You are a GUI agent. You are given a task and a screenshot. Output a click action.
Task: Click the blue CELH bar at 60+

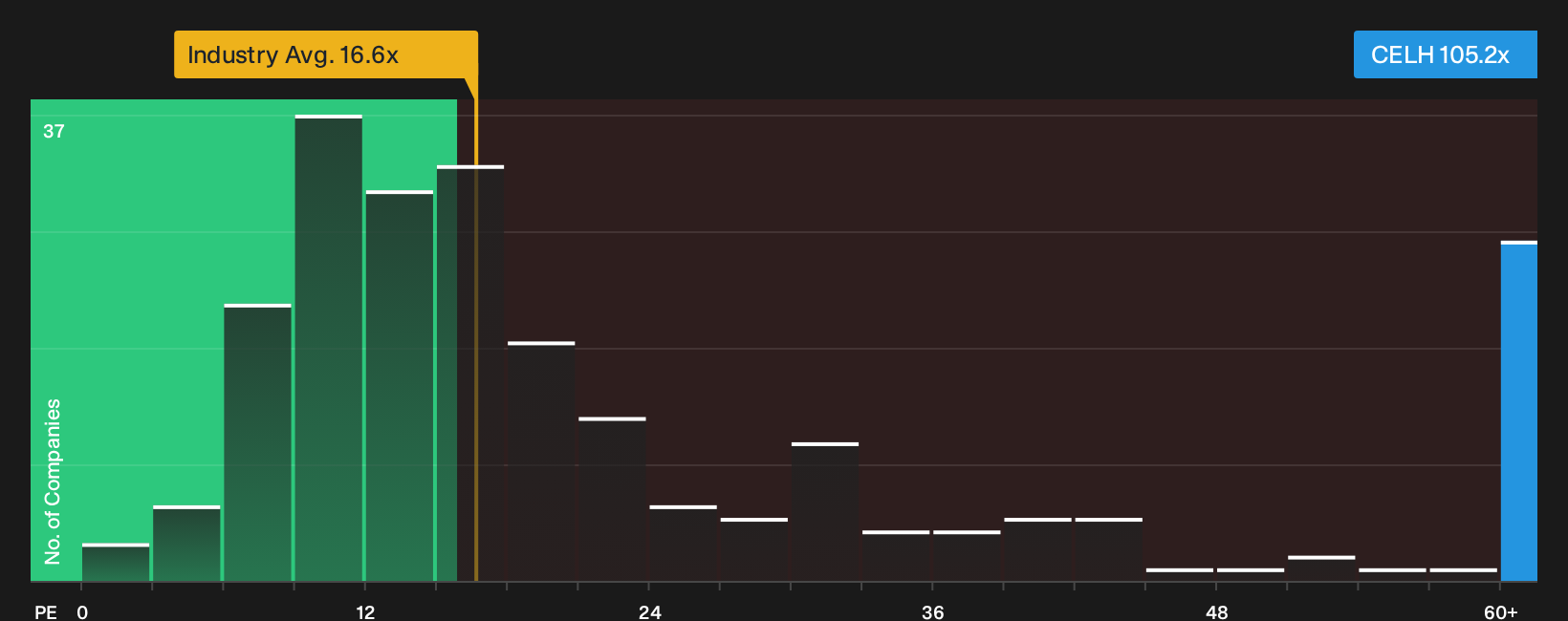[1519, 412]
